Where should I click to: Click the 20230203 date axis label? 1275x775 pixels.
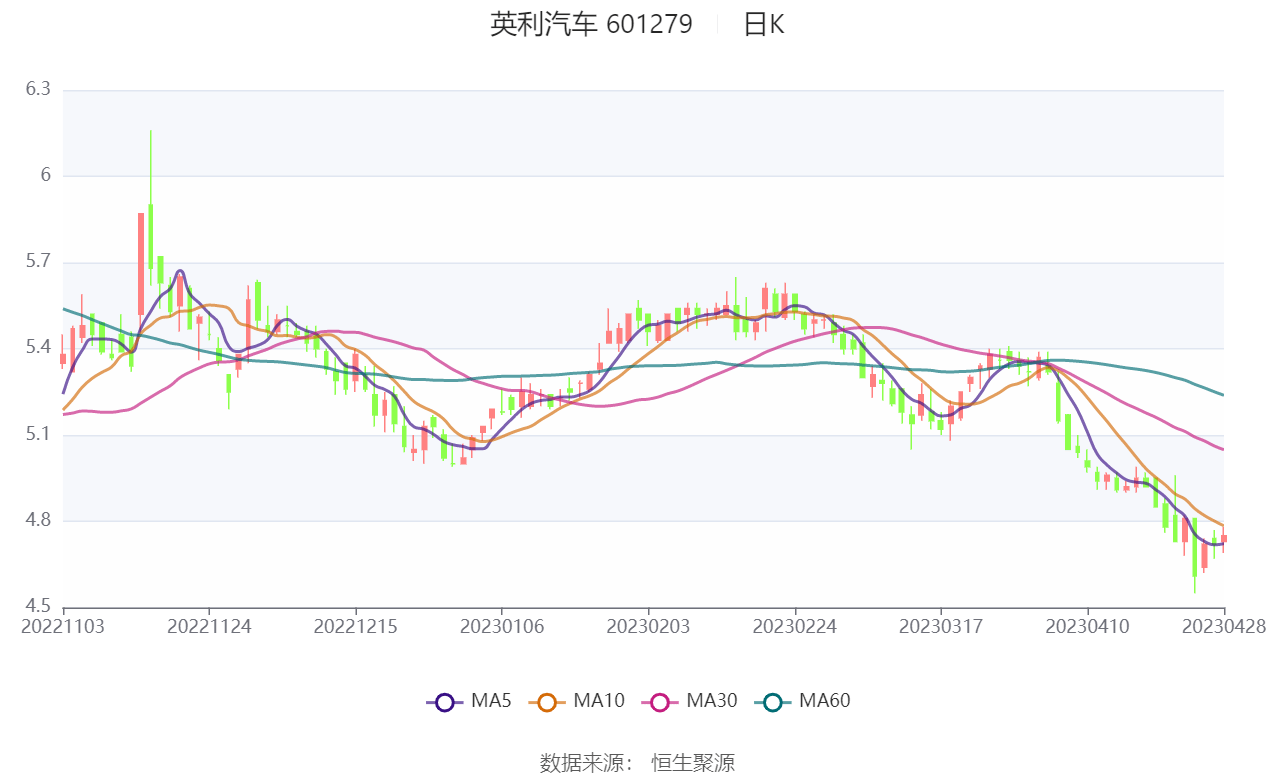[x=648, y=627]
